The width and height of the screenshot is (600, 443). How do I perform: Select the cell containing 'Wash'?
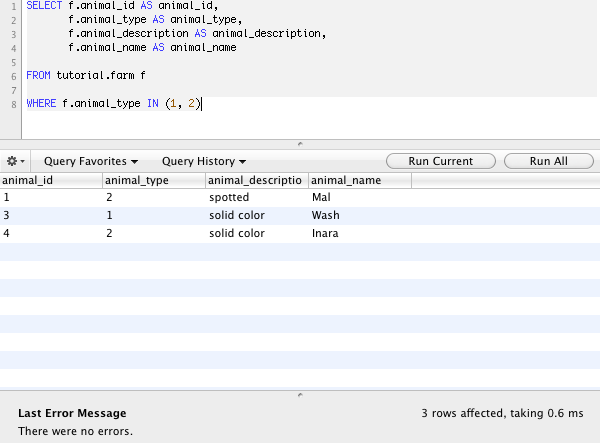point(360,215)
